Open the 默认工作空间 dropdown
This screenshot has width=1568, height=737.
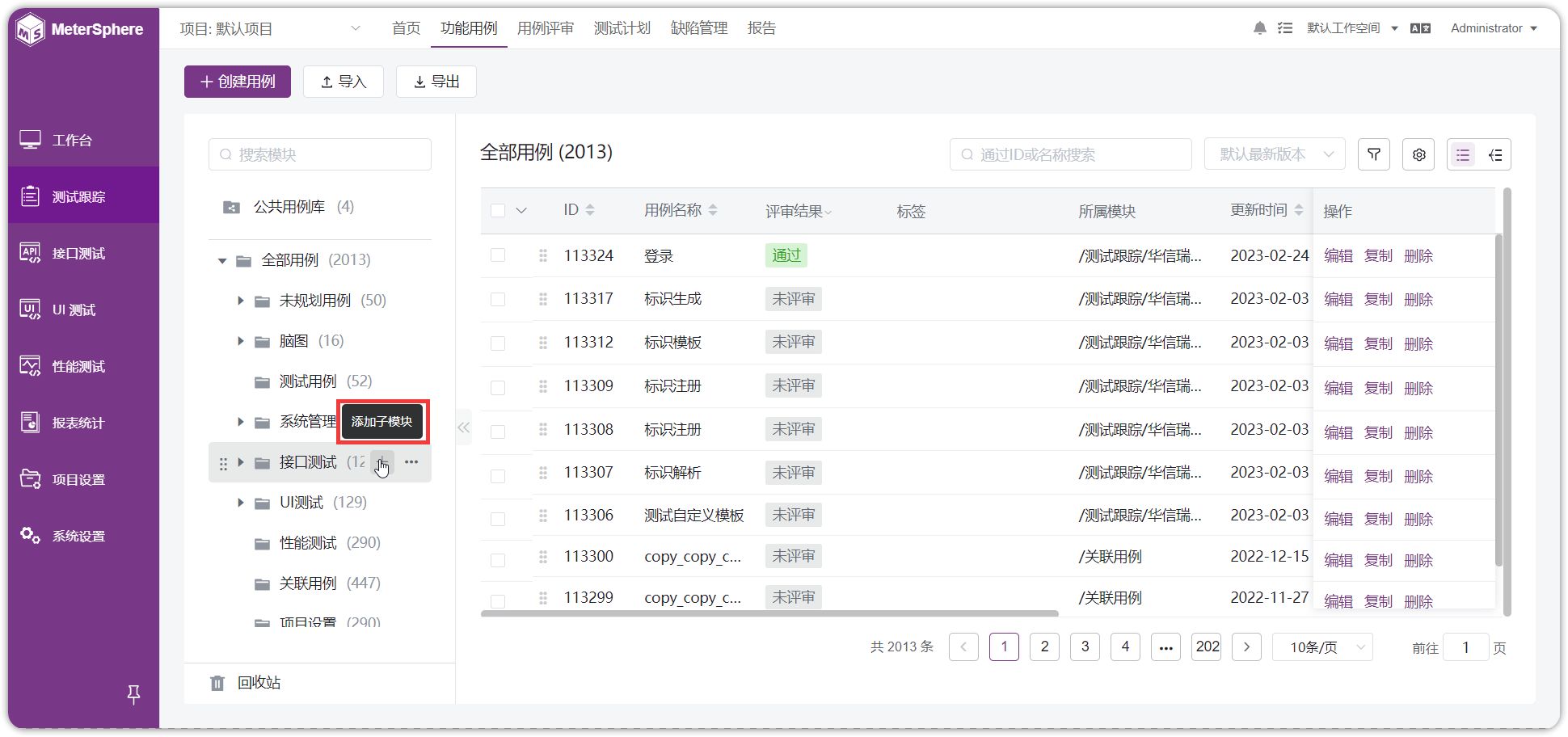click(1352, 28)
